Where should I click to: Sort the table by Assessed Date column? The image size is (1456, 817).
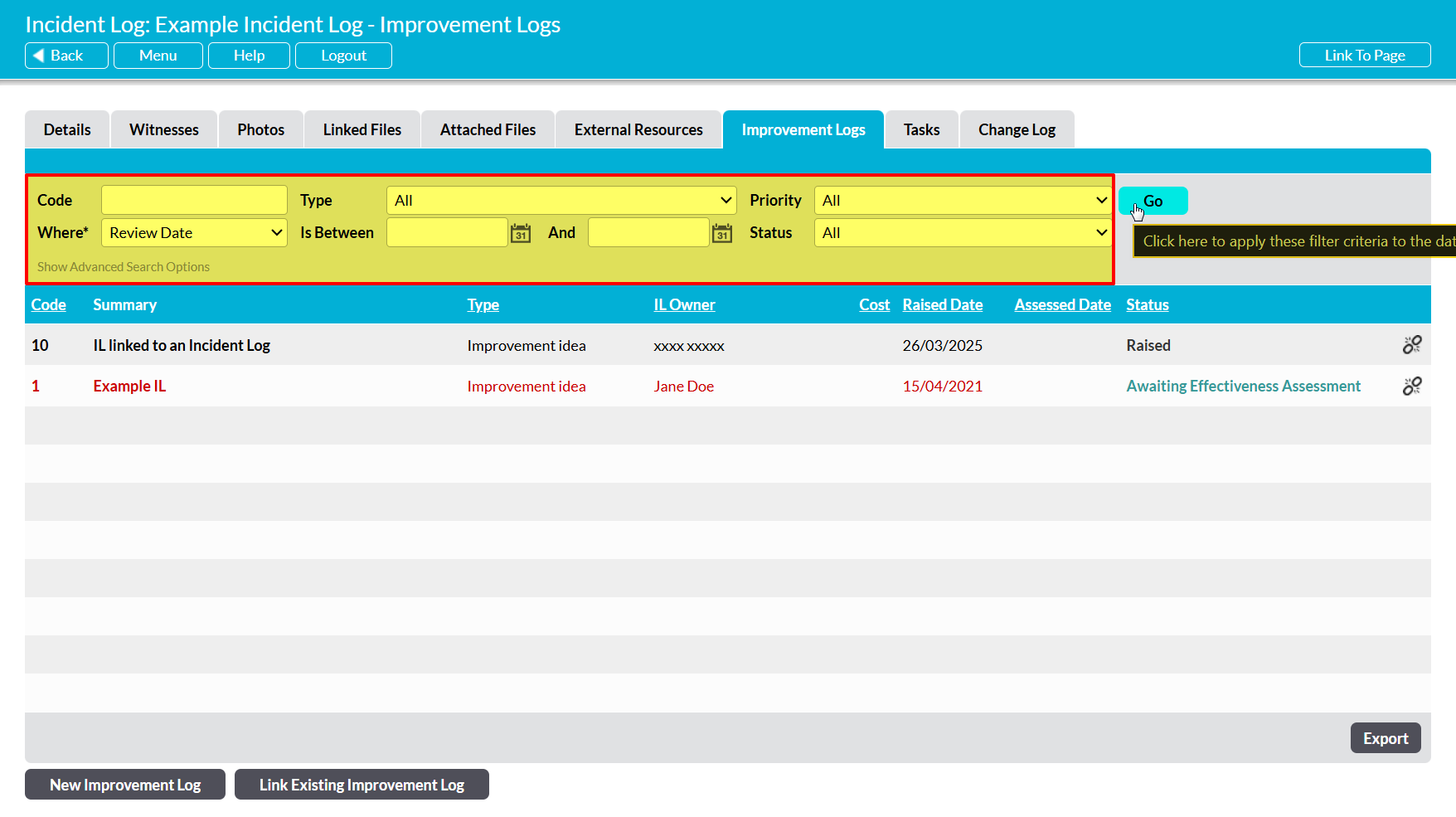1063,304
